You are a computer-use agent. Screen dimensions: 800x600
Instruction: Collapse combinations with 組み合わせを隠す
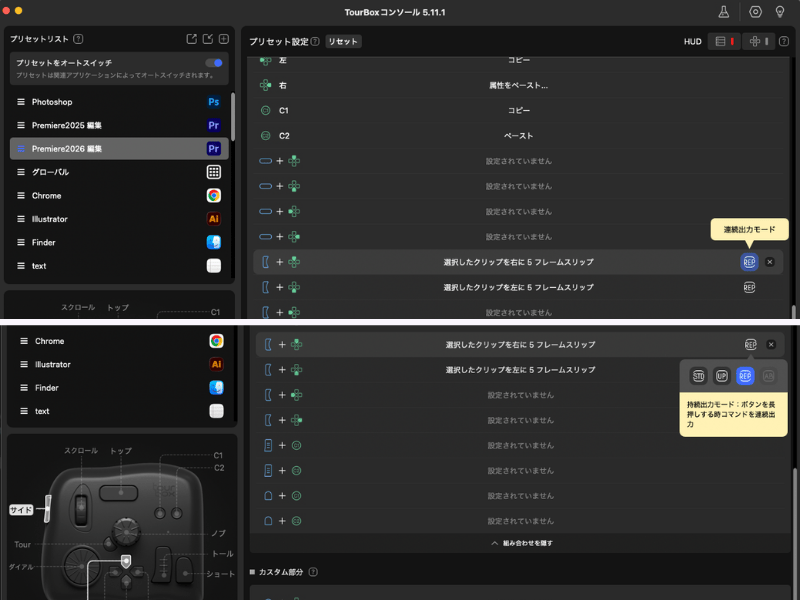coord(520,543)
